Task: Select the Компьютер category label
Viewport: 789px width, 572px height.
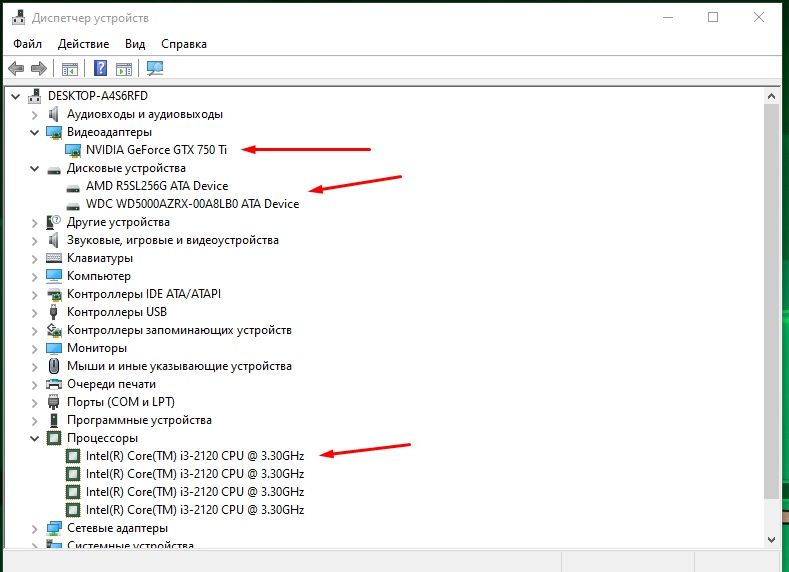Action: (99, 276)
